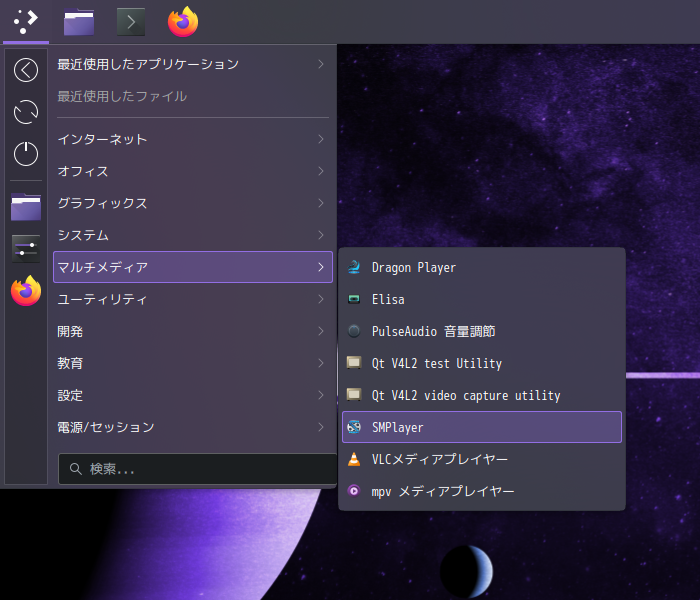Open PulseAudio 音量調節

coord(482,331)
